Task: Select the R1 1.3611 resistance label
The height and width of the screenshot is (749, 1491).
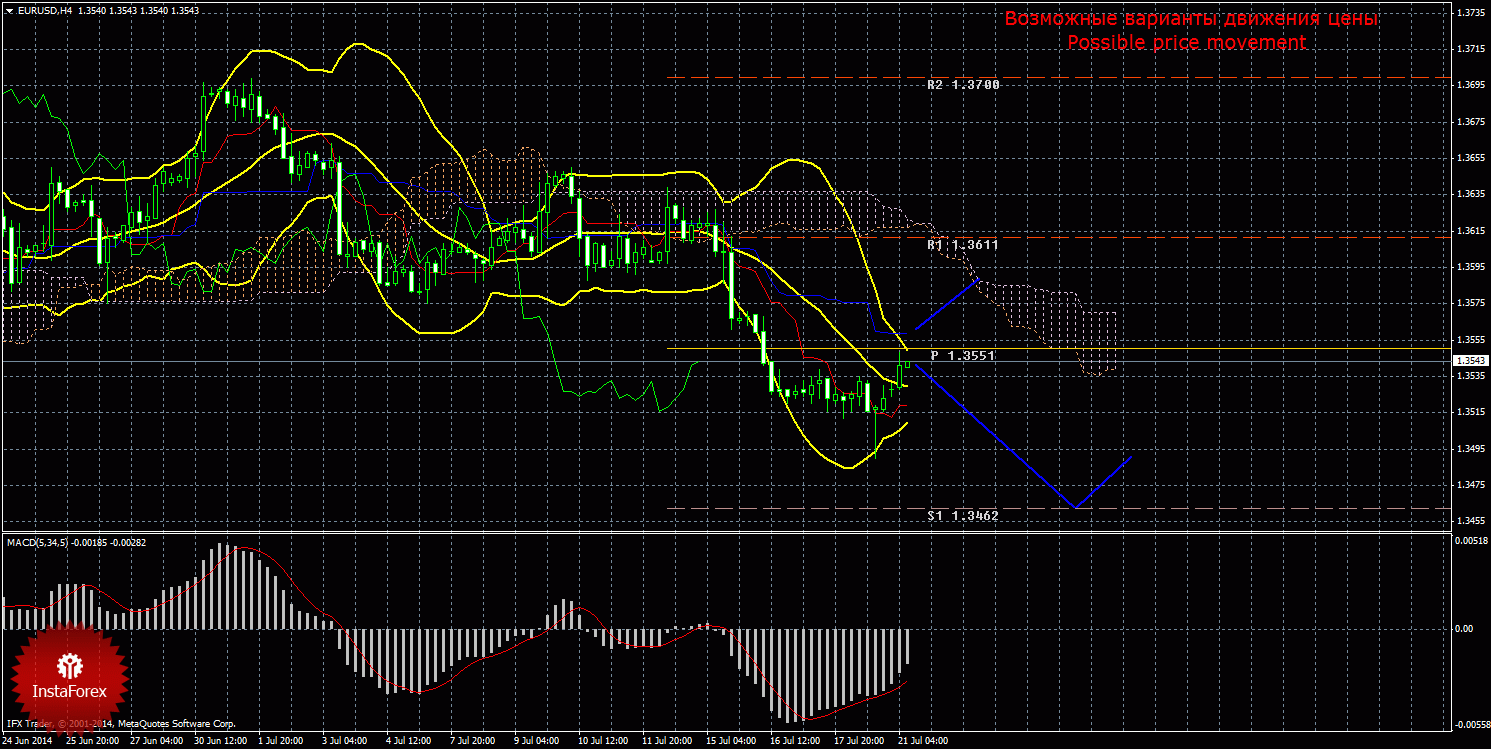Action: (962, 244)
